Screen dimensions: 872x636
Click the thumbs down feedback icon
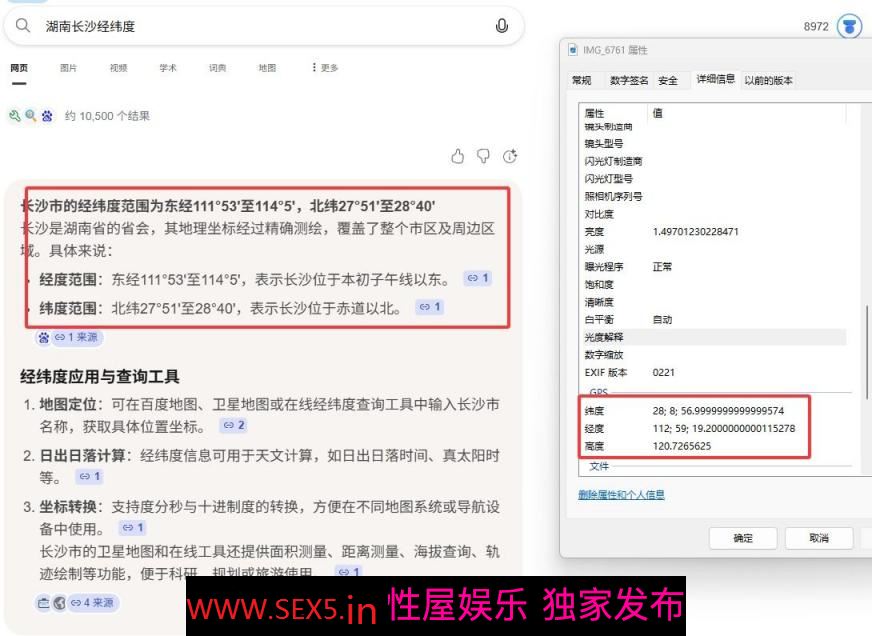tap(484, 156)
